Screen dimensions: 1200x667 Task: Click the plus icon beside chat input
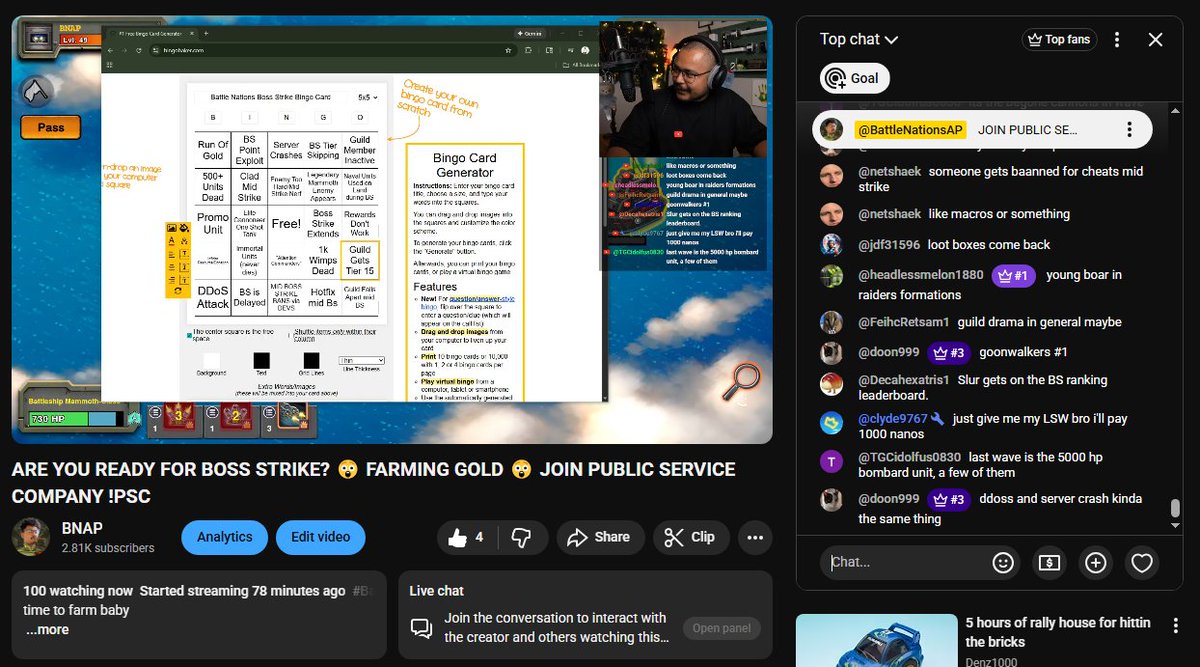point(1095,563)
